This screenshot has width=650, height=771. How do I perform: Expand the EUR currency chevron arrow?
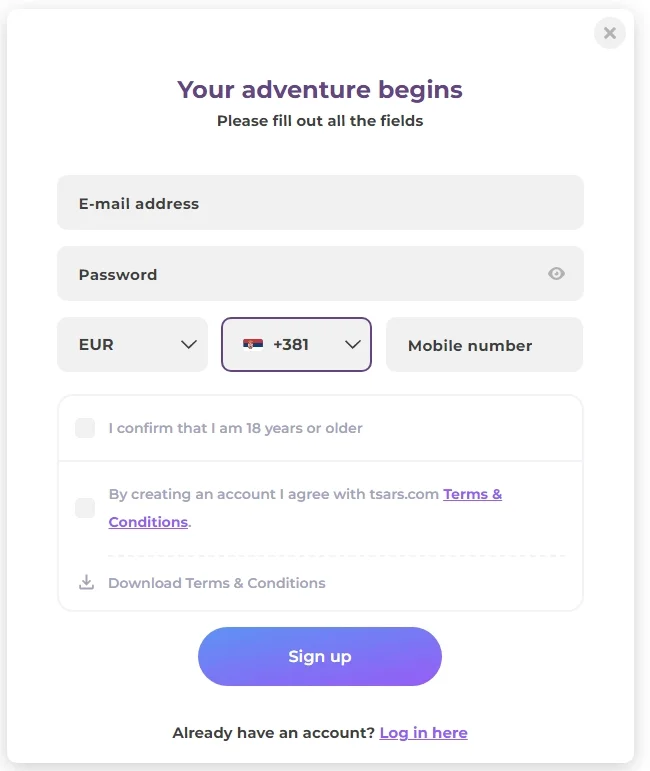coord(188,345)
